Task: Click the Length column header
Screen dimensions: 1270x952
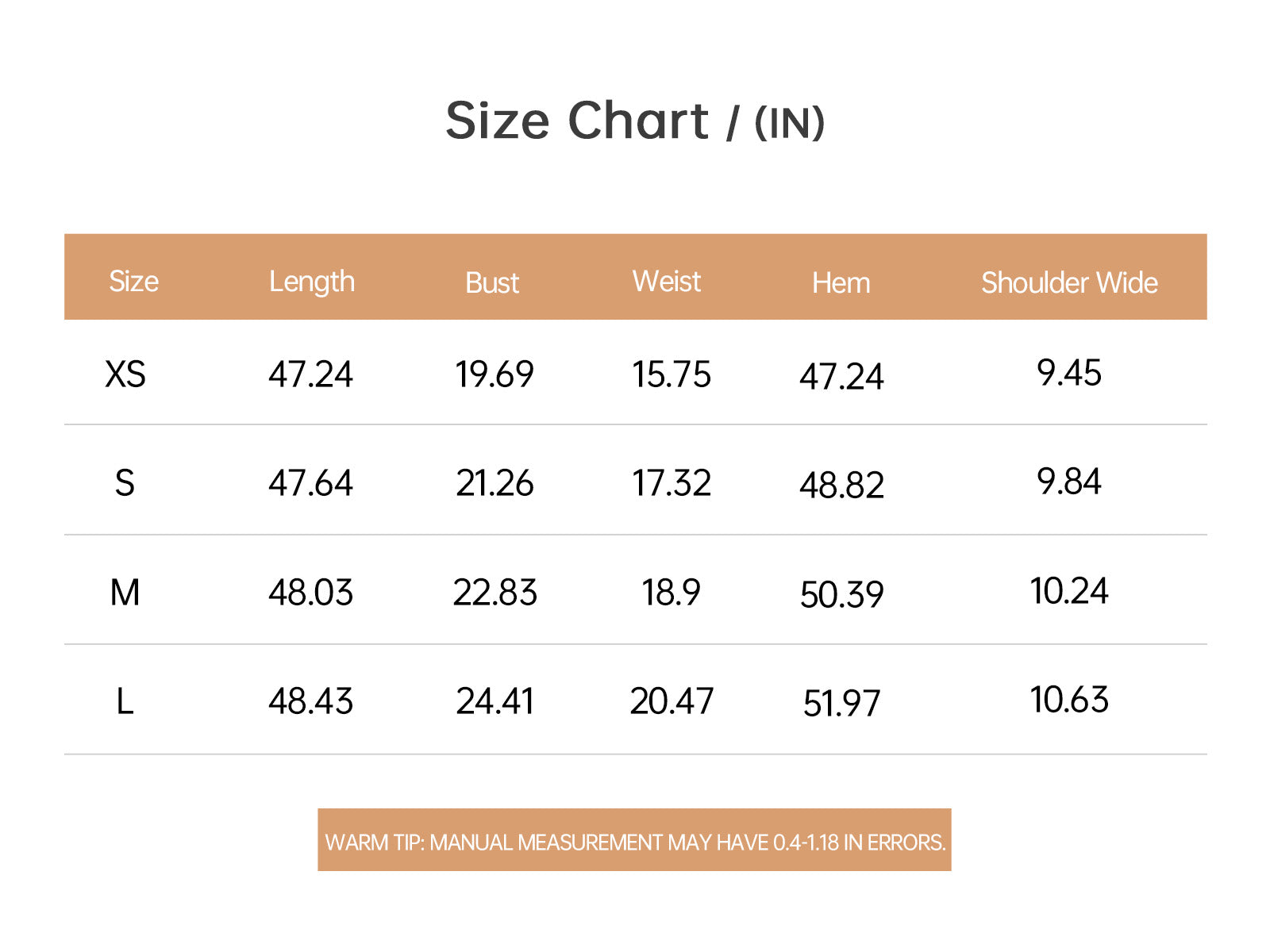Action: [x=312, y=282]
